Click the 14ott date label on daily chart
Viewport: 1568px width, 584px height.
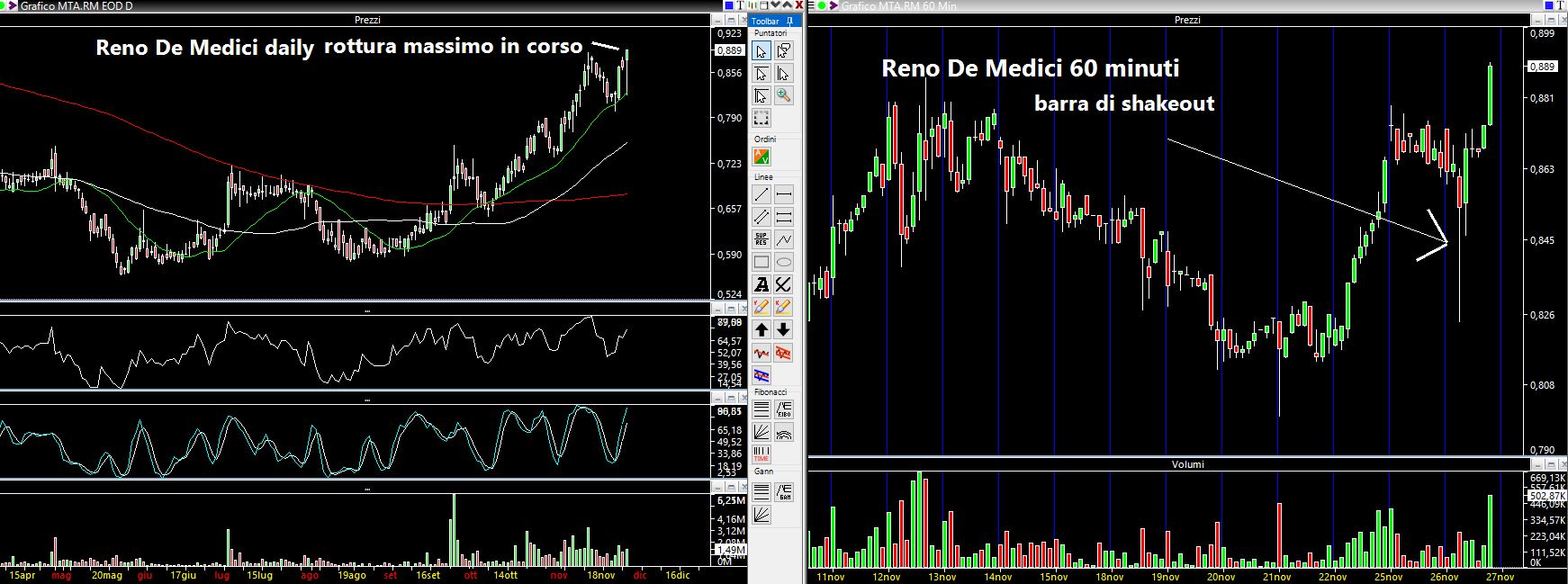point(505,574)
